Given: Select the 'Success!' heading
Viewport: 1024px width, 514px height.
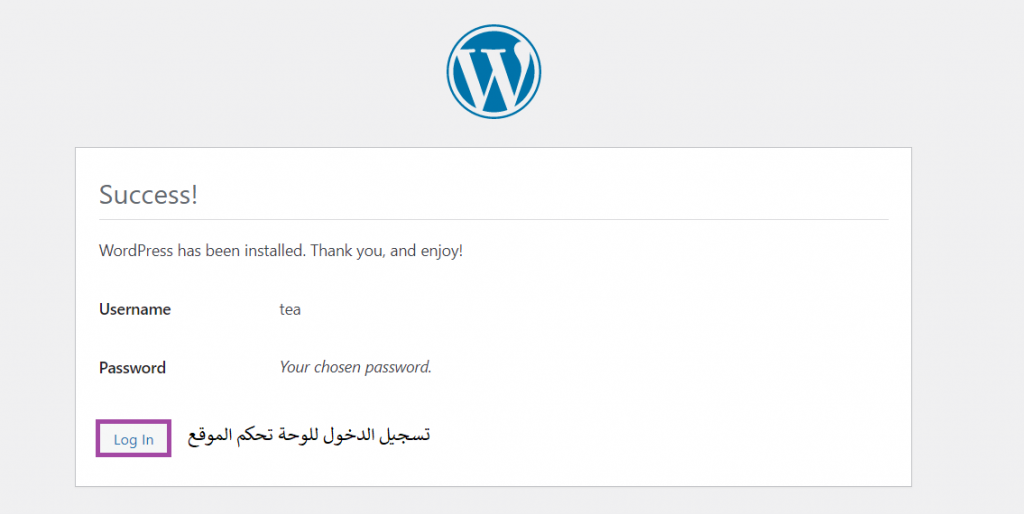Looking at the screenshot, I should [x=148, y=195].
